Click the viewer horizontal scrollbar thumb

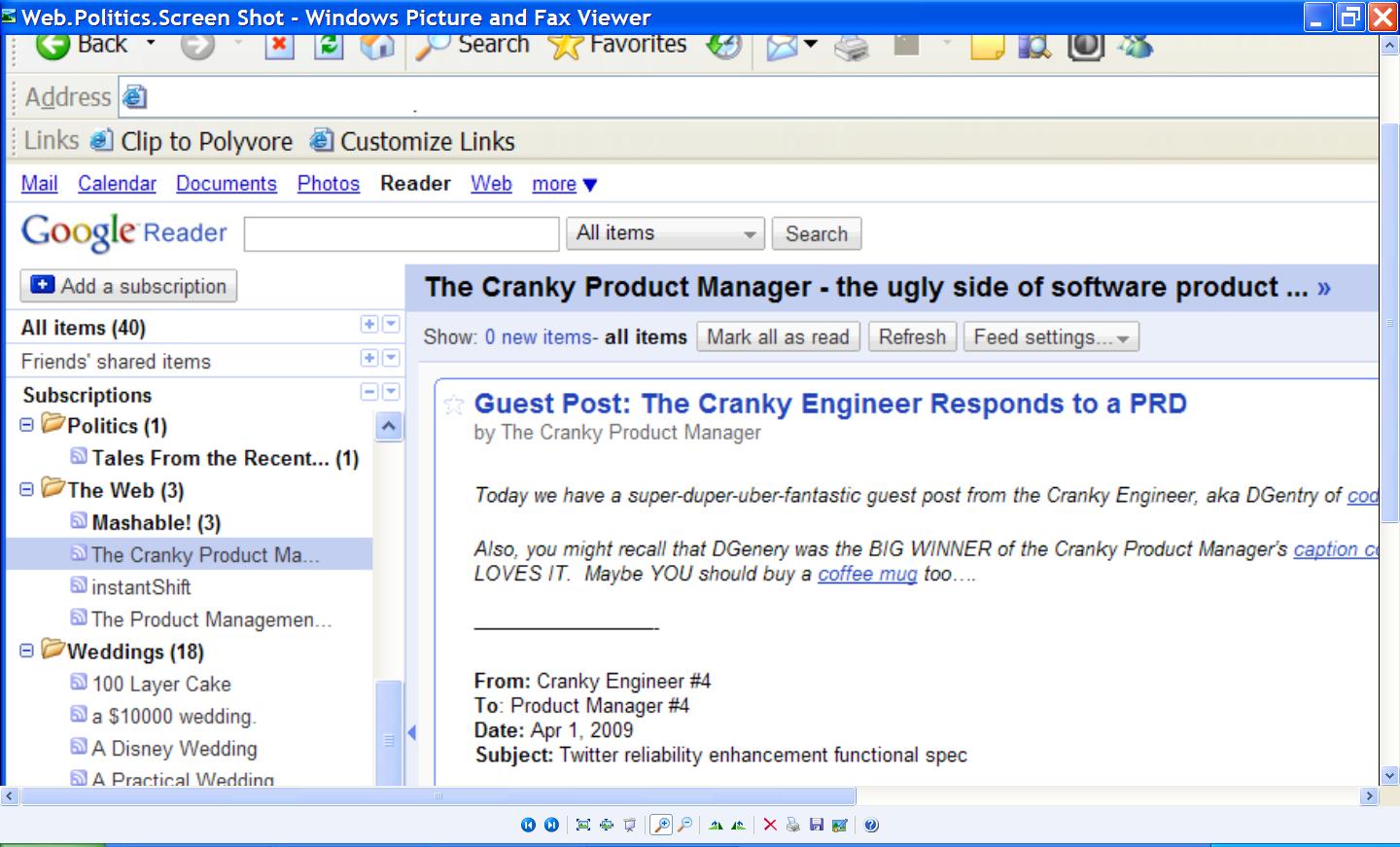[438, 796]
